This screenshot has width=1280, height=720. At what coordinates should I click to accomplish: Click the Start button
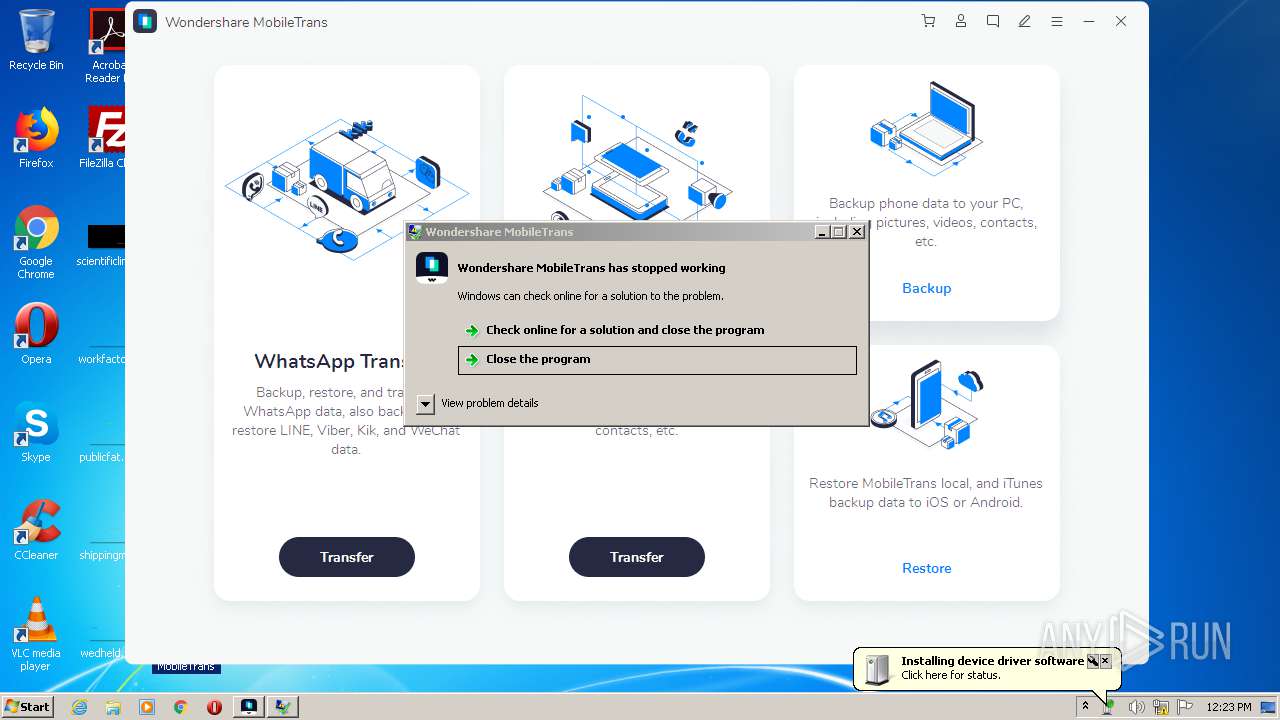(28, 706)
